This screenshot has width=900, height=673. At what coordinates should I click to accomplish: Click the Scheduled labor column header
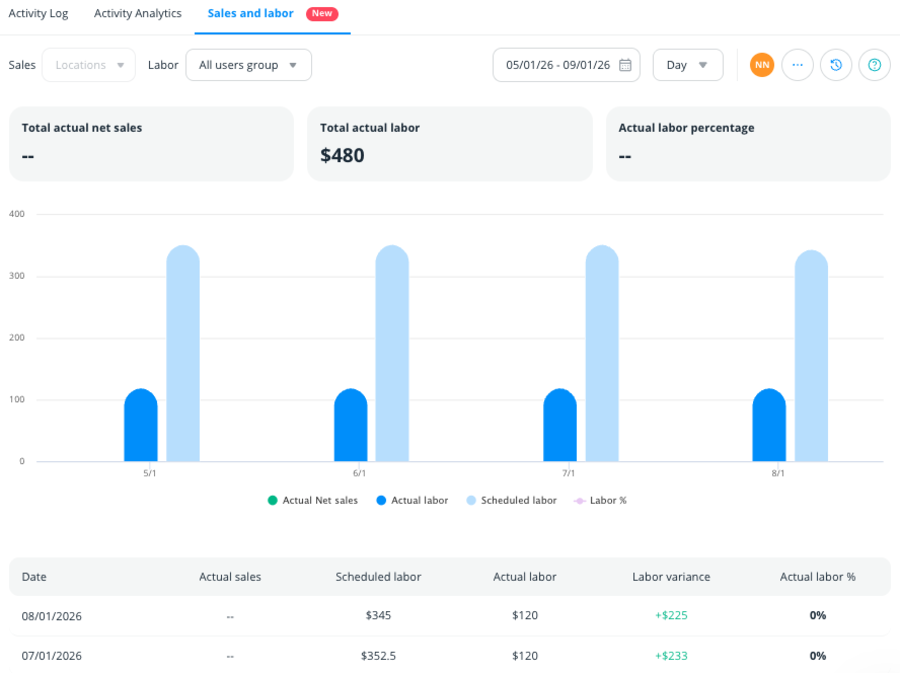pos(378,577)
